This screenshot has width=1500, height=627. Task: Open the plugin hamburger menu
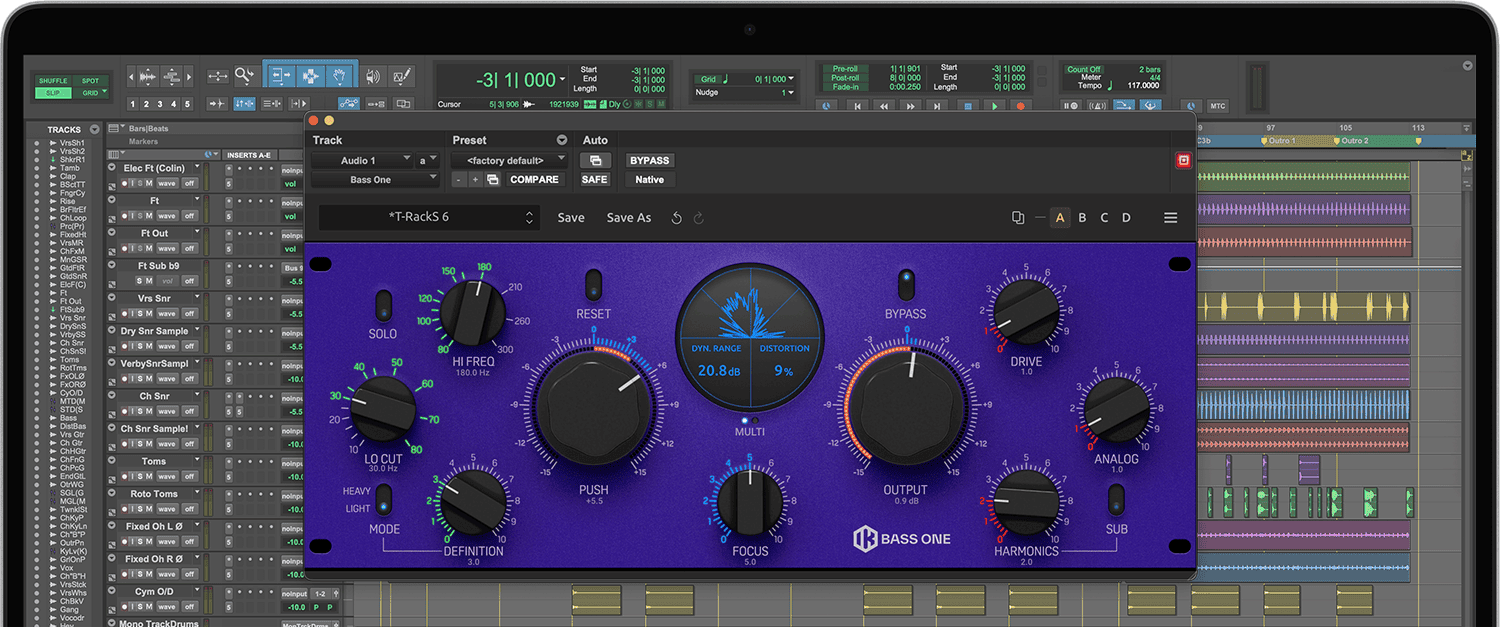tap(1170, 218)
